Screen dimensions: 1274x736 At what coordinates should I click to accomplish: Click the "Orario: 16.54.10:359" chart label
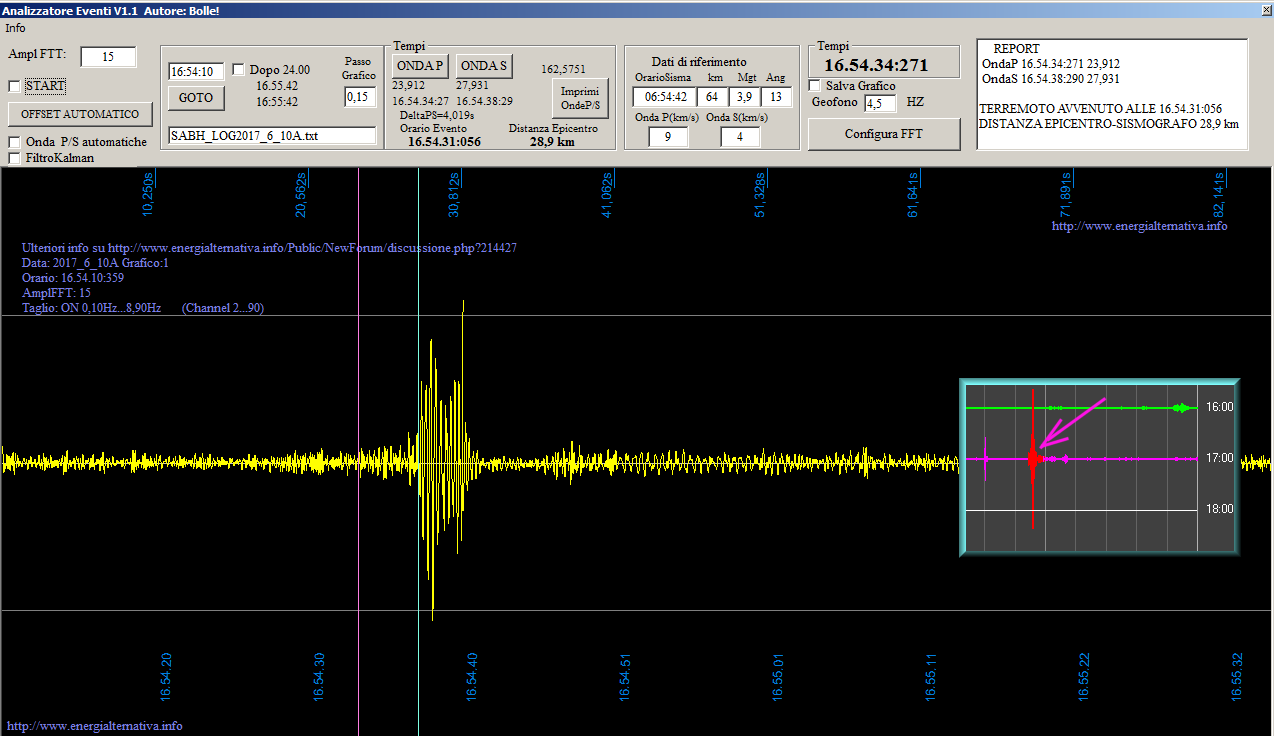pos(73,278)
